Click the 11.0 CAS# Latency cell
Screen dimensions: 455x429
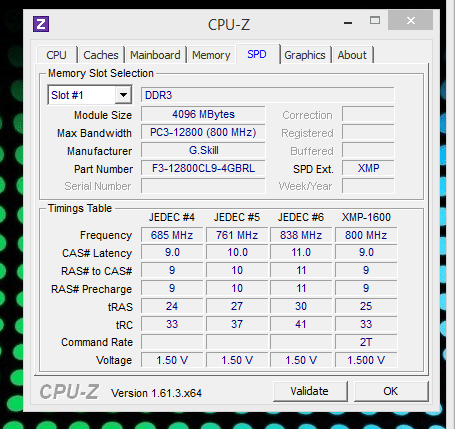(301, 252)
